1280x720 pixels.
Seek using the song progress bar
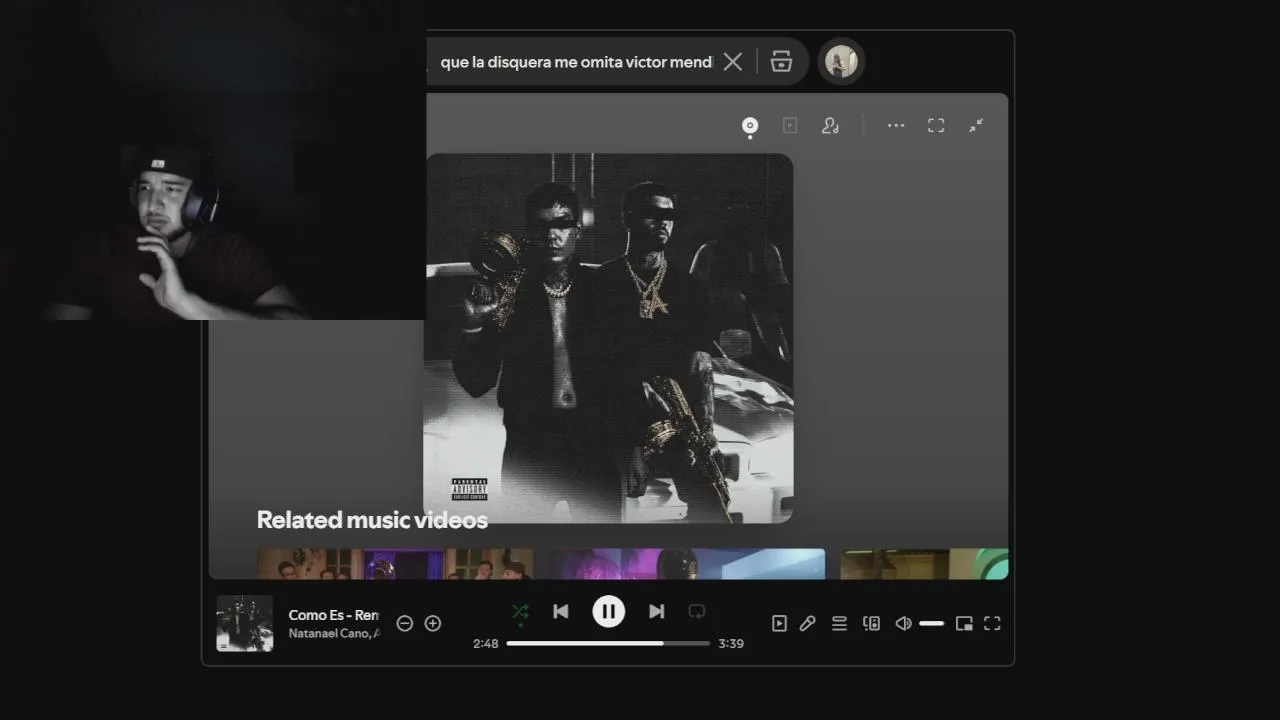click(608, 643)
